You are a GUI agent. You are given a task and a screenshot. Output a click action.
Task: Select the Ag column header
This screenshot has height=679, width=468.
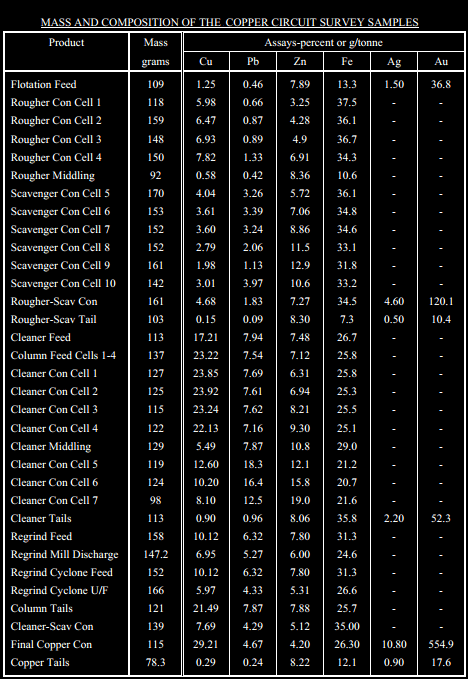tap(394, 62)
